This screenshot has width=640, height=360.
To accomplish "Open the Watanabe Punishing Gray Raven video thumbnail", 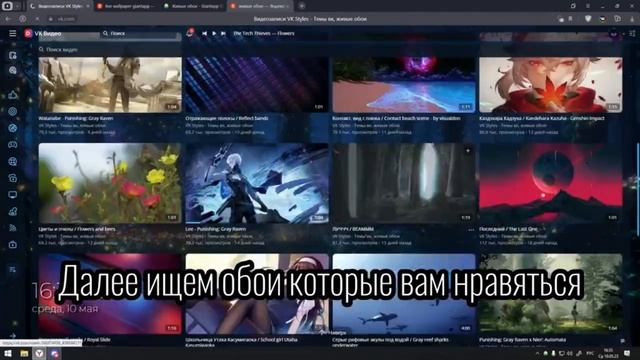I will pos(110,85).
